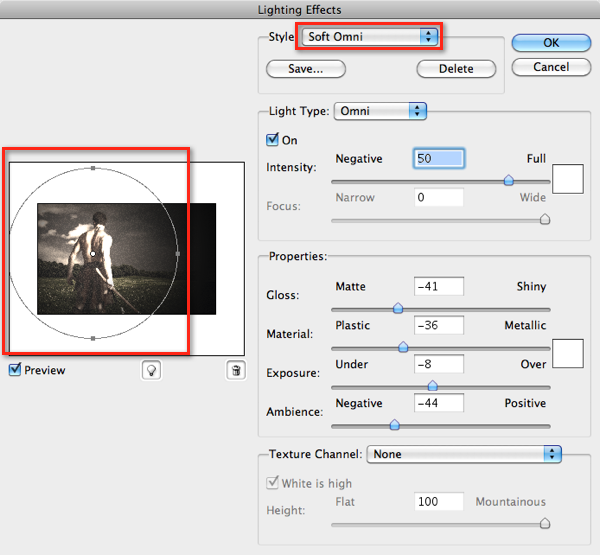The width and height of the screenshot is (600, 555).
Task: Toggle the light On checkbox
Action: 272,140
